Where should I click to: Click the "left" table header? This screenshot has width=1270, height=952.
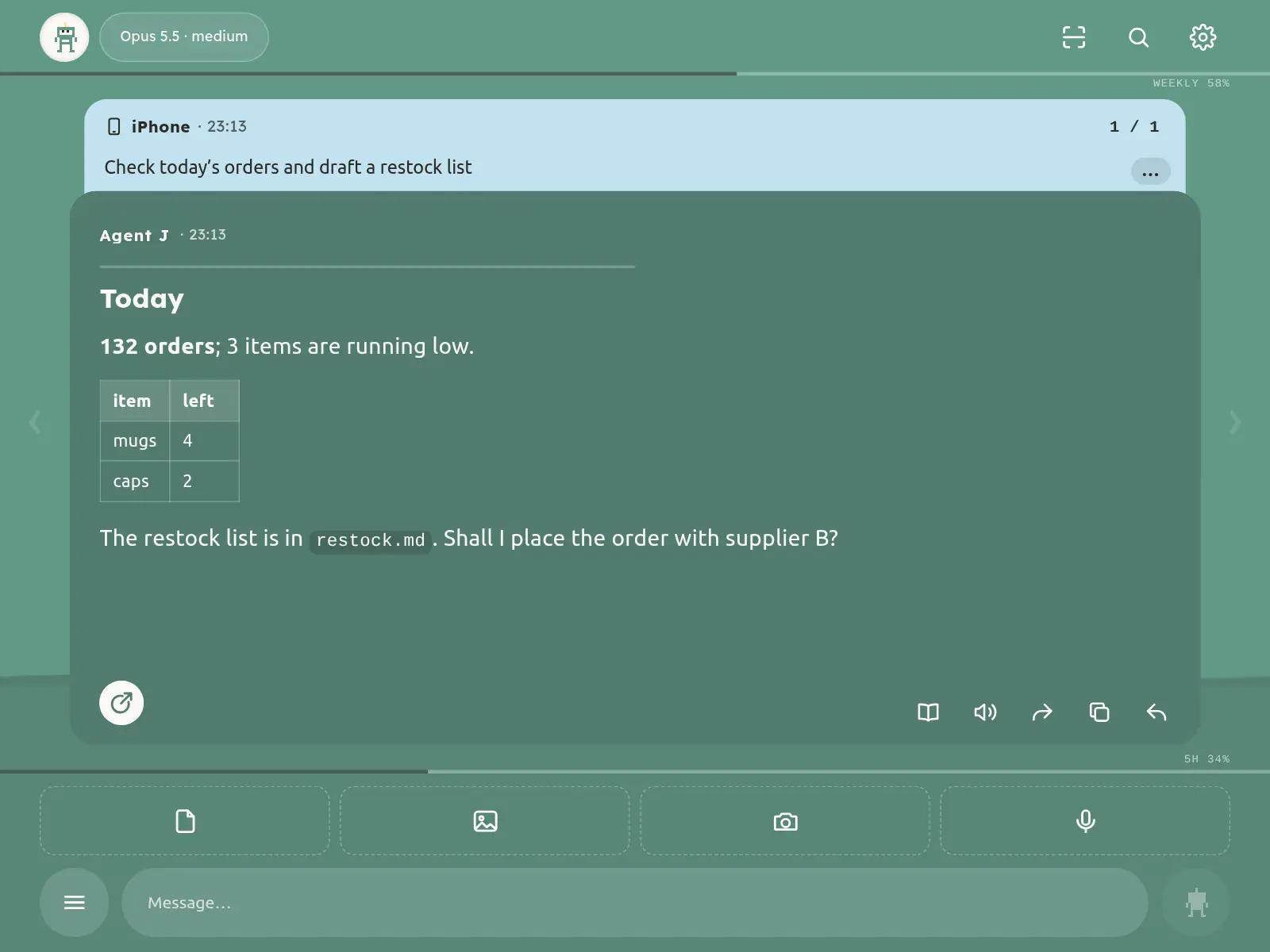pos(204,401)
